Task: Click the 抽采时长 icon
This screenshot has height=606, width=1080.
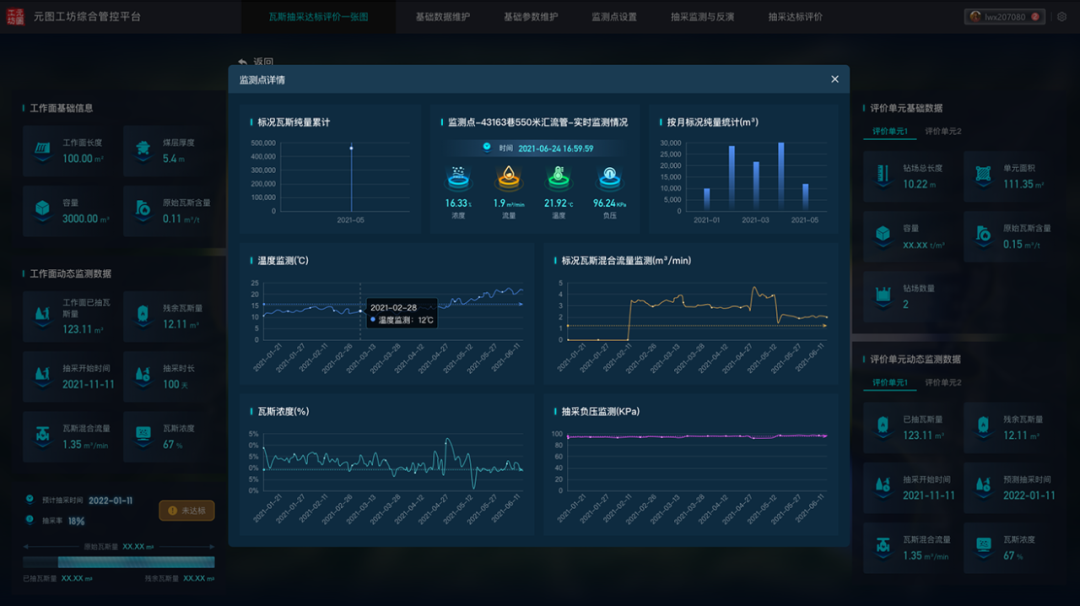Action: (143, 375)
